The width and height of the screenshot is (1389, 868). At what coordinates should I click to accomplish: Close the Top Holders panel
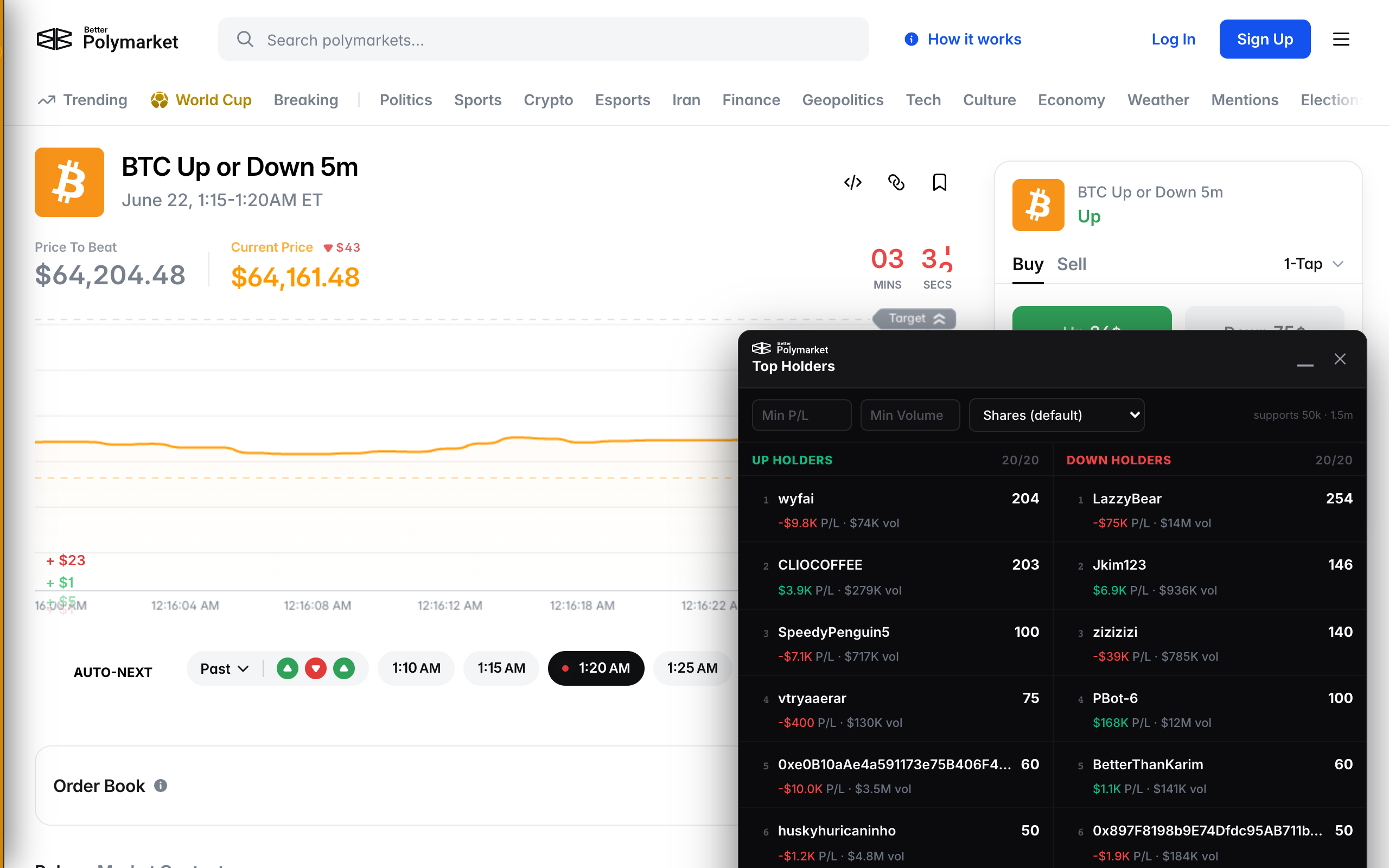[1340, 359]
